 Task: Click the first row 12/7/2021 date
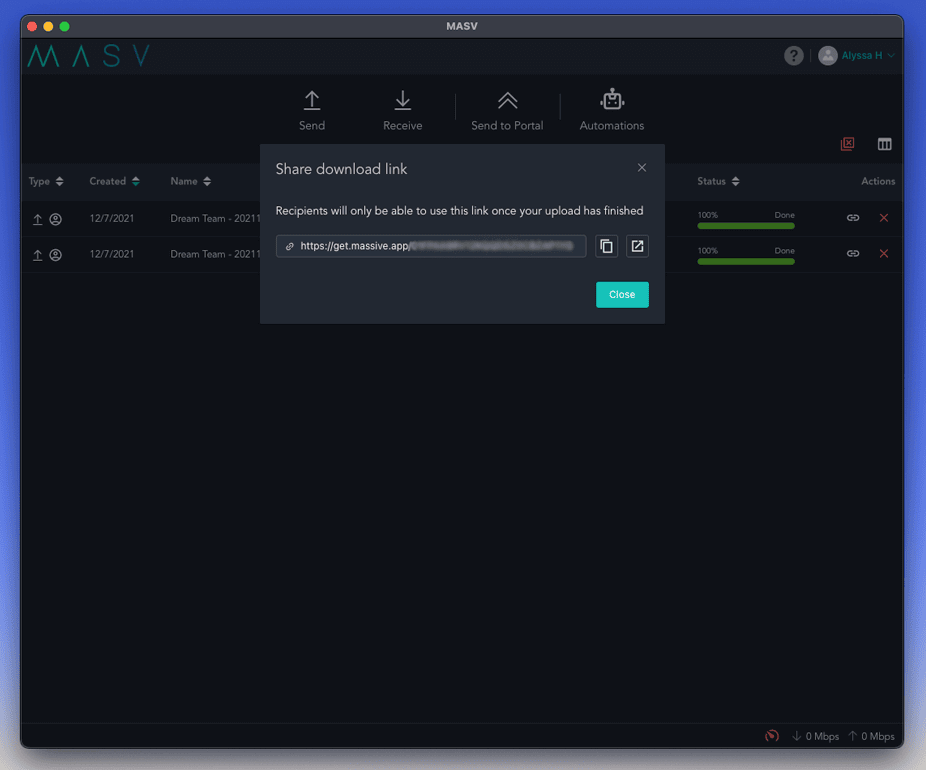(112, 218)
